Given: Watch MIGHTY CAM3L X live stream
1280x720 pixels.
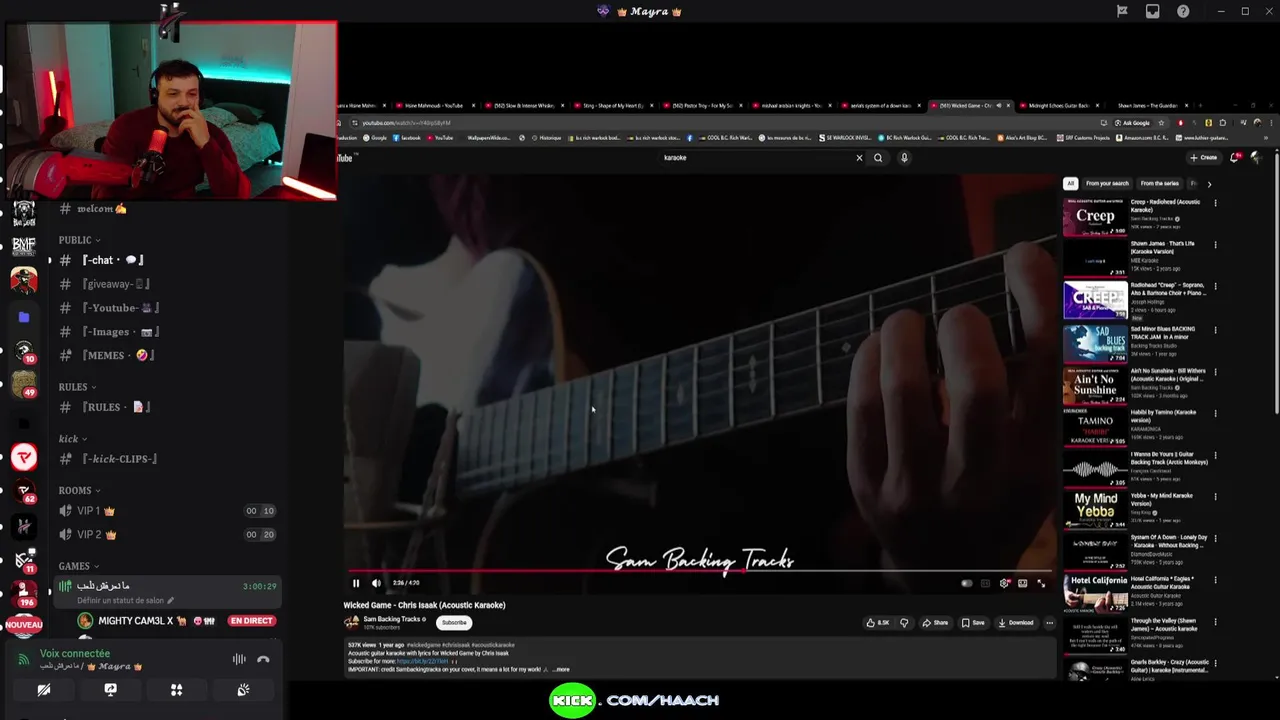Looking at the screenshot, I should click(x=250, y=621).
